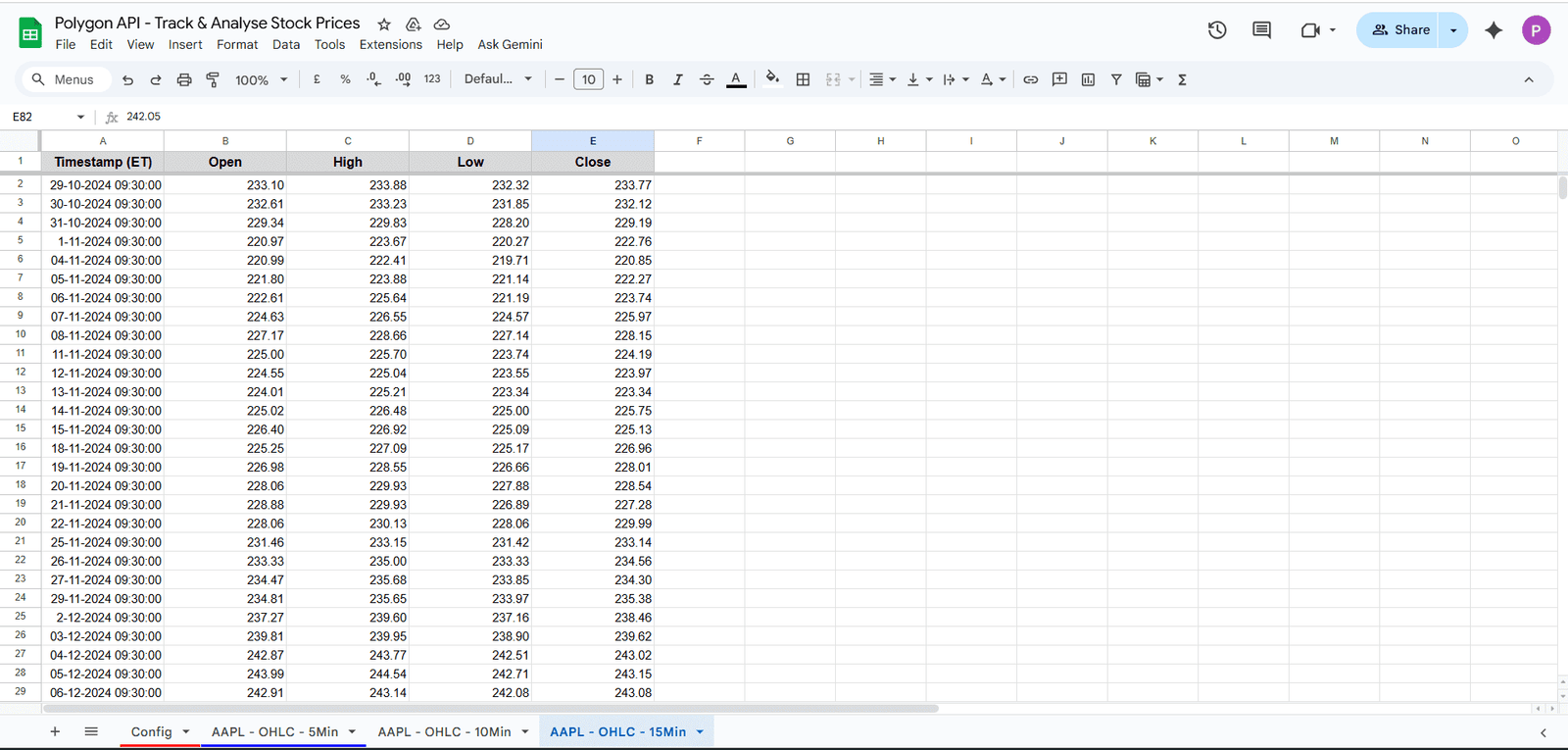Screen dimensions: 1568x750
Task: Open version history clock icon
Action: click(x=1217, y=30)
